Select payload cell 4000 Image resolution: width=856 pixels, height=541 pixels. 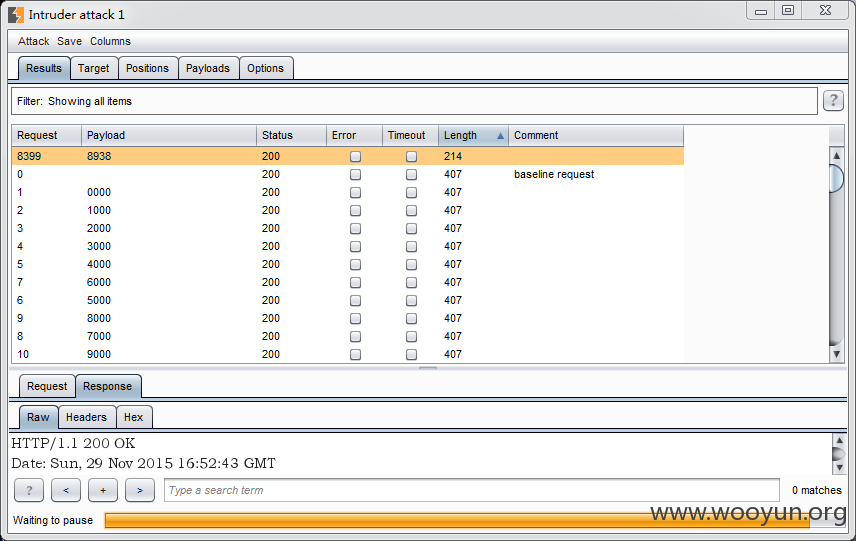tap(99, 265)
